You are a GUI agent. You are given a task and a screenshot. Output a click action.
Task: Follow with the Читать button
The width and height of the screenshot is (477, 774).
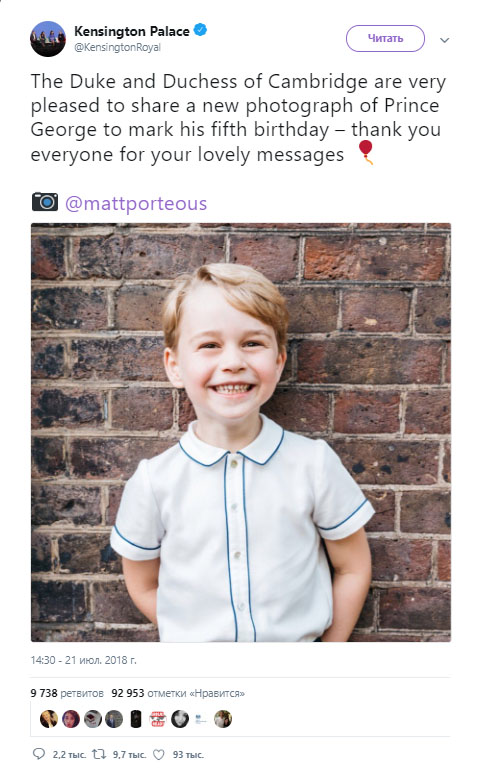(385, 39)
